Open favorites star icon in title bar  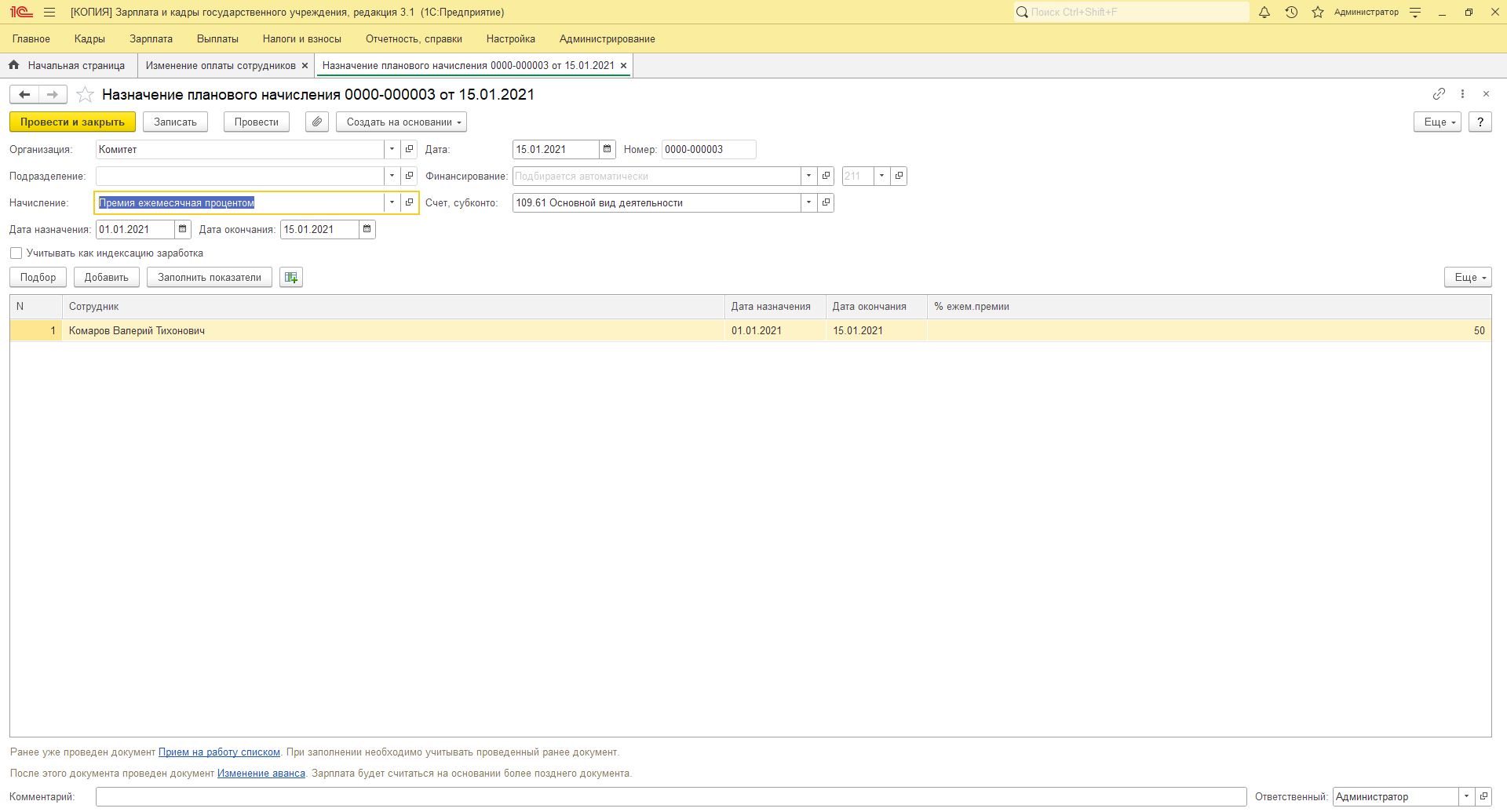click(x=1318, y=13)
